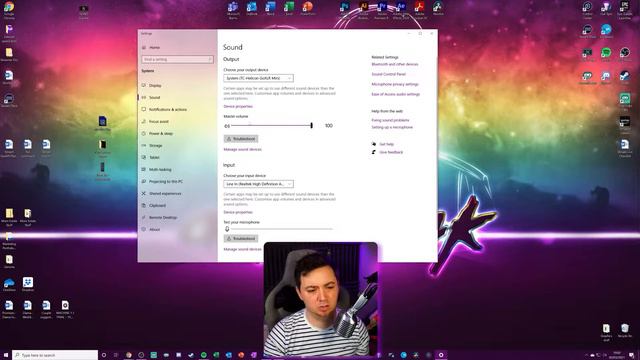
Task: Click Troubleshoot button under Master volume
Action: click(241, 139)
